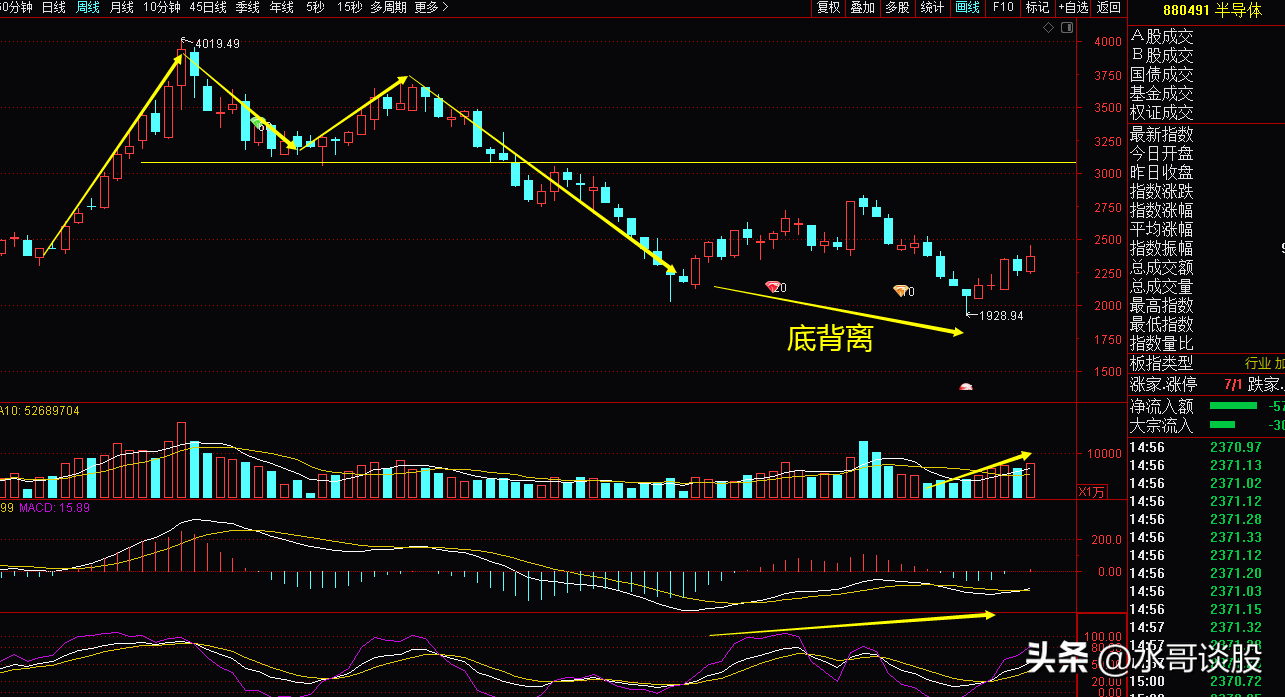Open the 多周期 multi-period view
The width and height of the screenshot is (1285, 697).
[388, 7]
